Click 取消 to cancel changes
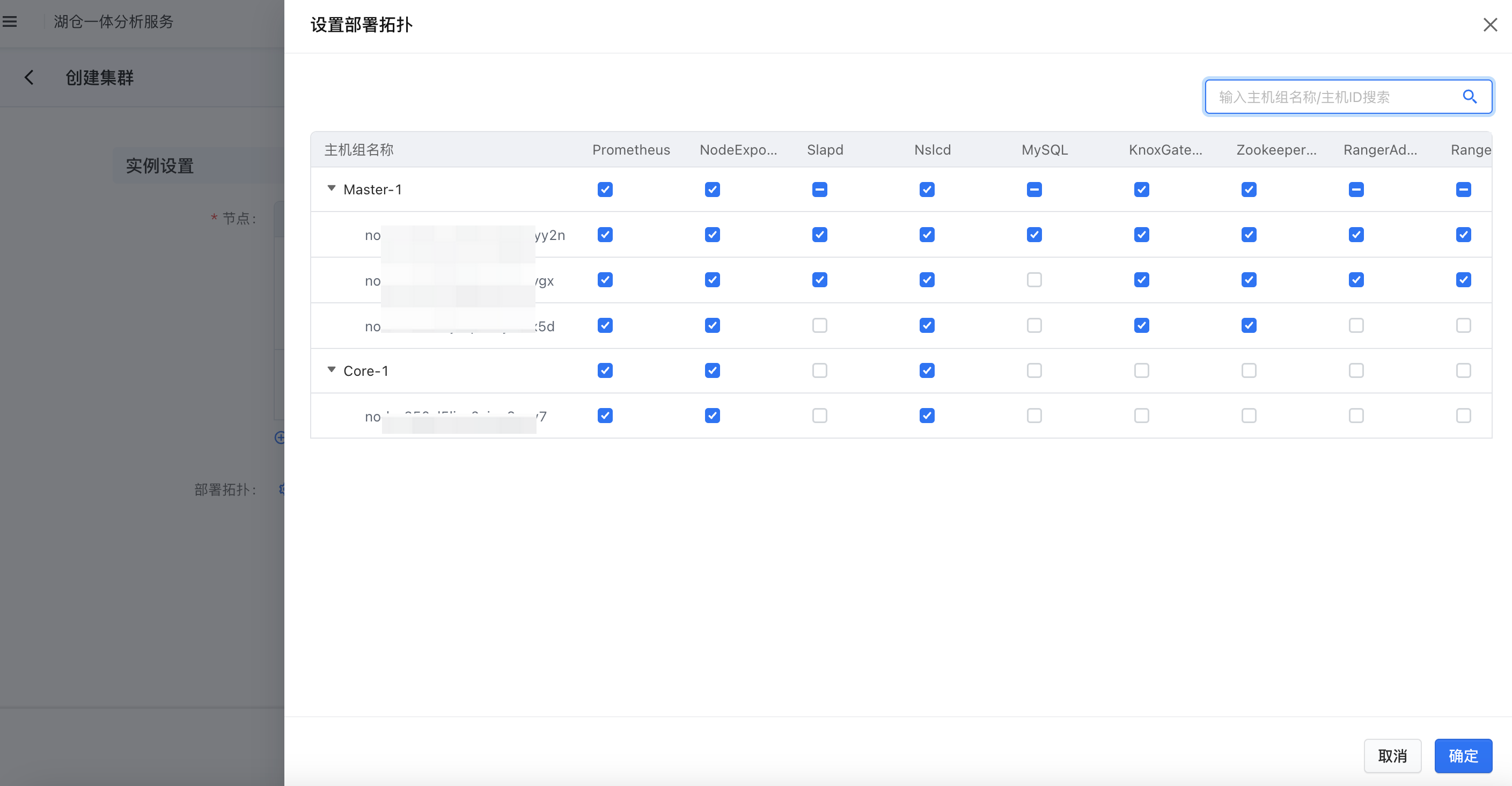 [1392, 755]
